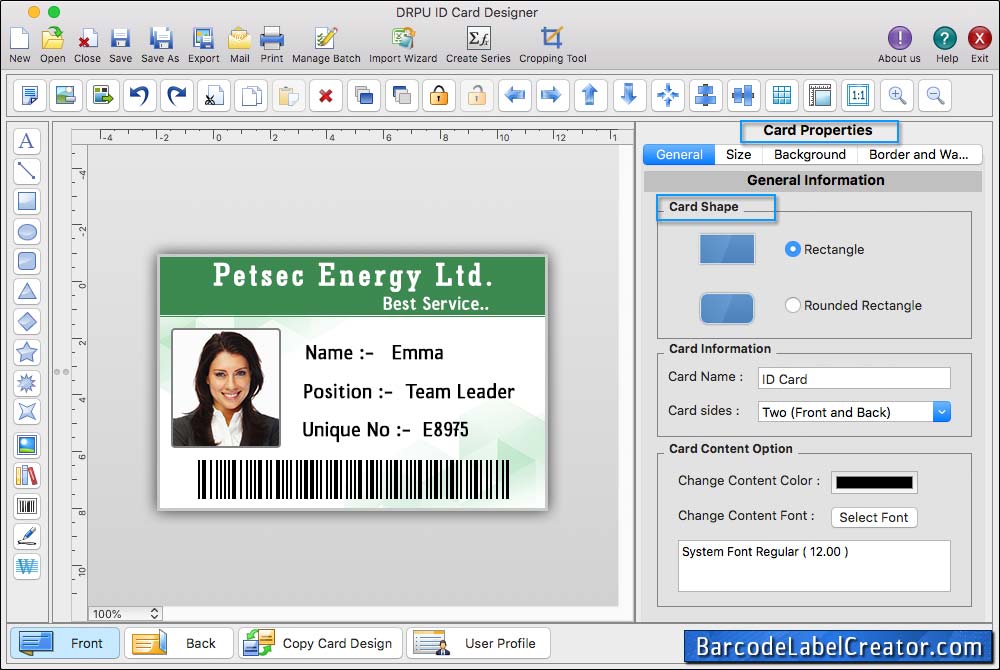Click the employee photo on card
This screenshot has height=670, width=1000.
[x=226, y=388]
